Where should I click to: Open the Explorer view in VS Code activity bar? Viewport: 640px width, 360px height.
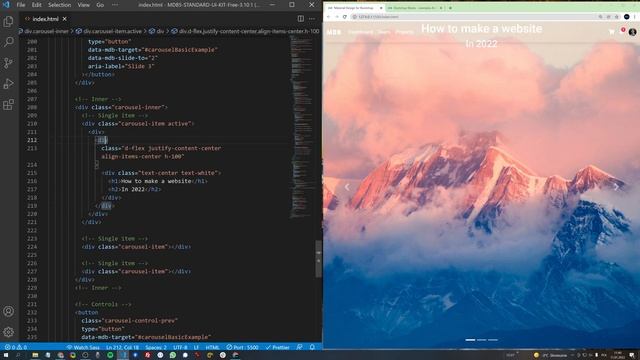tap(8, 21)
